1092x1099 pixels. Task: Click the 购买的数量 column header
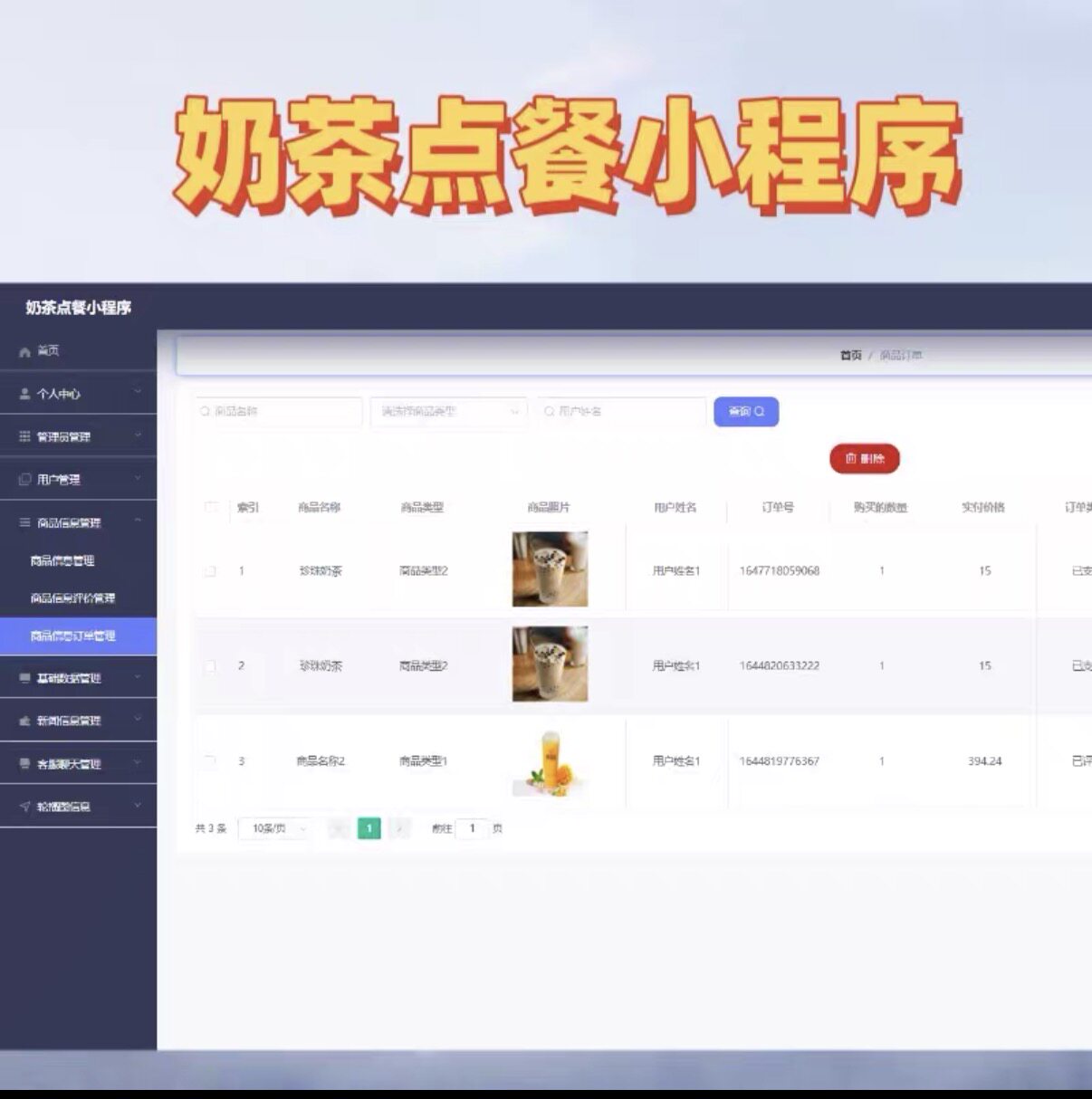point(880,507)
